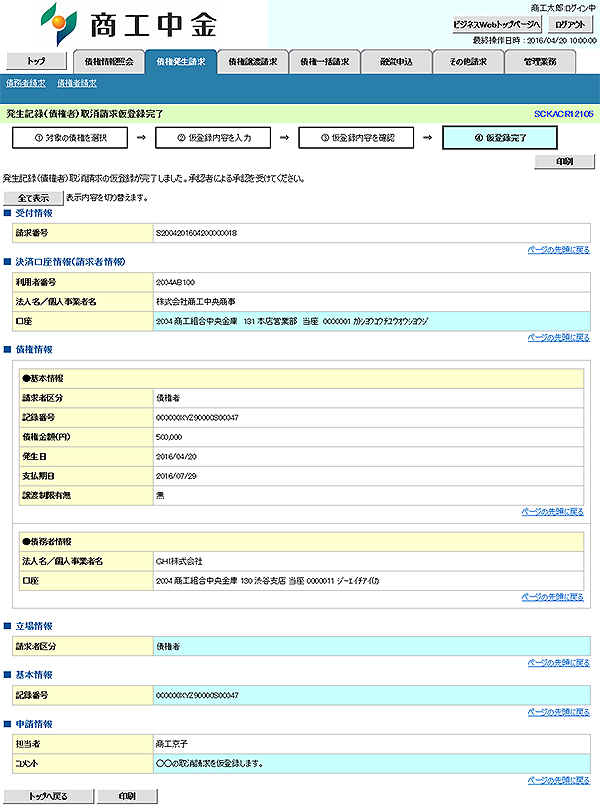600x812 pixels.
Task: Click ページの先頭に戻る under 基本情報 債権 table
Action: pyautogui.click(x=552, y=512)
